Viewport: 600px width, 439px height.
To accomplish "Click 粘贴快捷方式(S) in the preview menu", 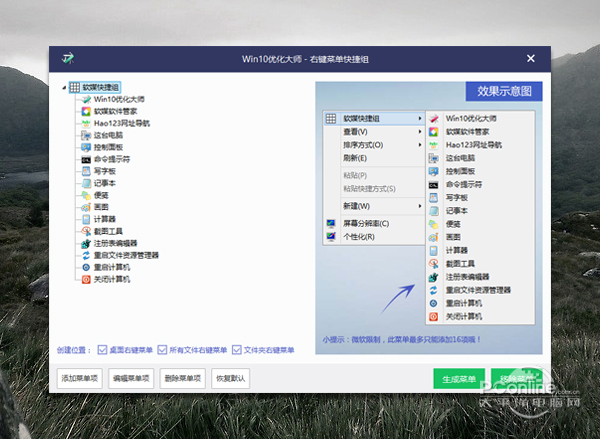I will (x=369, y=189).
